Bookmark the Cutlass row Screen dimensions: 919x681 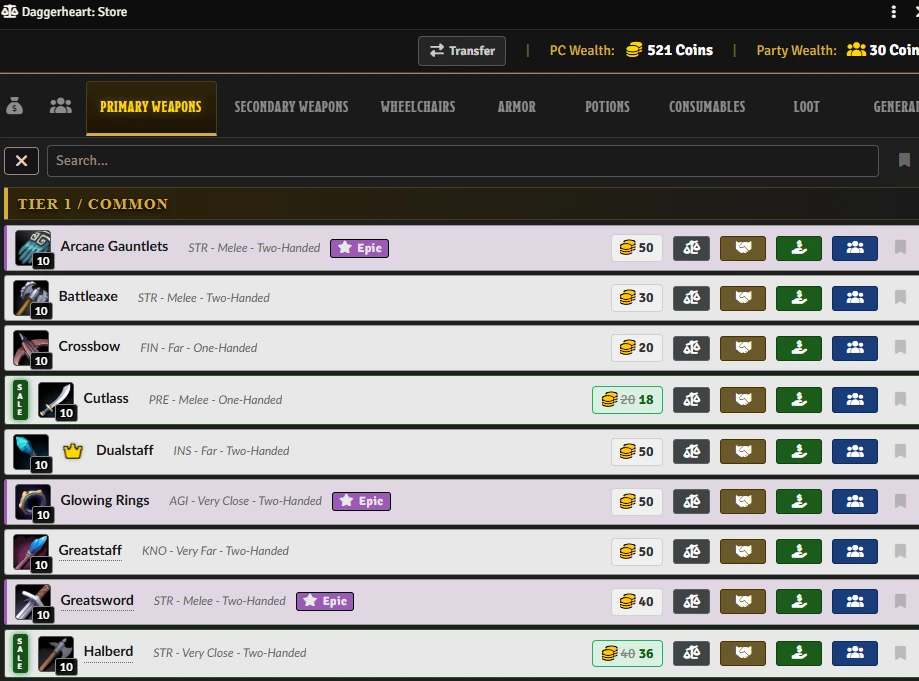point(900,399)
